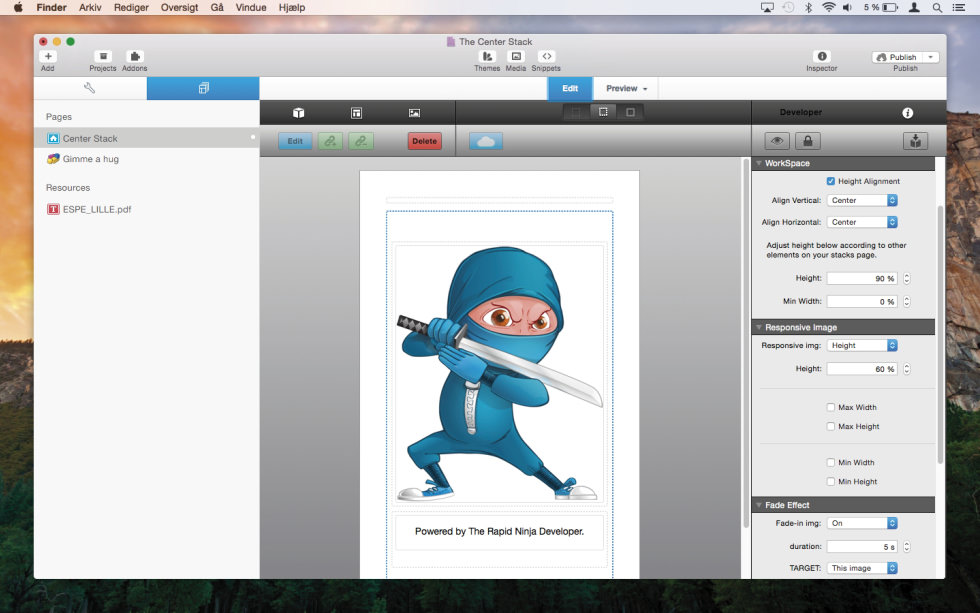This screenshot has width=980, height=613.
Task: Open the Themes toolbar icon
Action: [487, 56]
